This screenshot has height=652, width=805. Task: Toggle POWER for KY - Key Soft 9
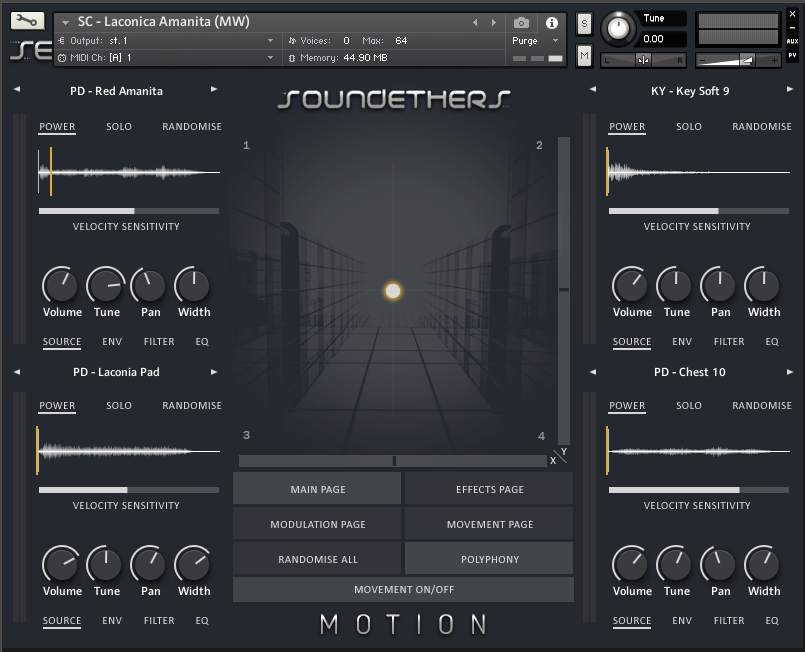click(627, 127)
